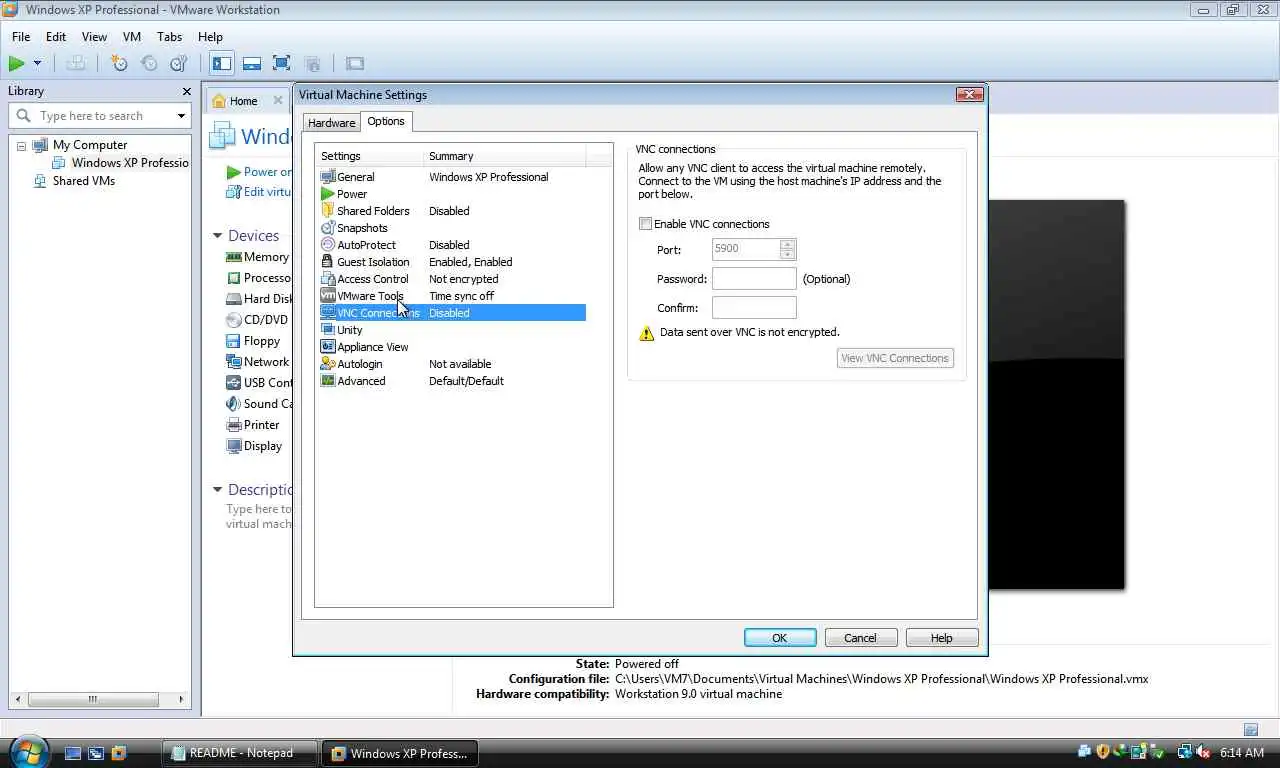
Task: Click the View VNC Connections button
Action: pos(895,358)
